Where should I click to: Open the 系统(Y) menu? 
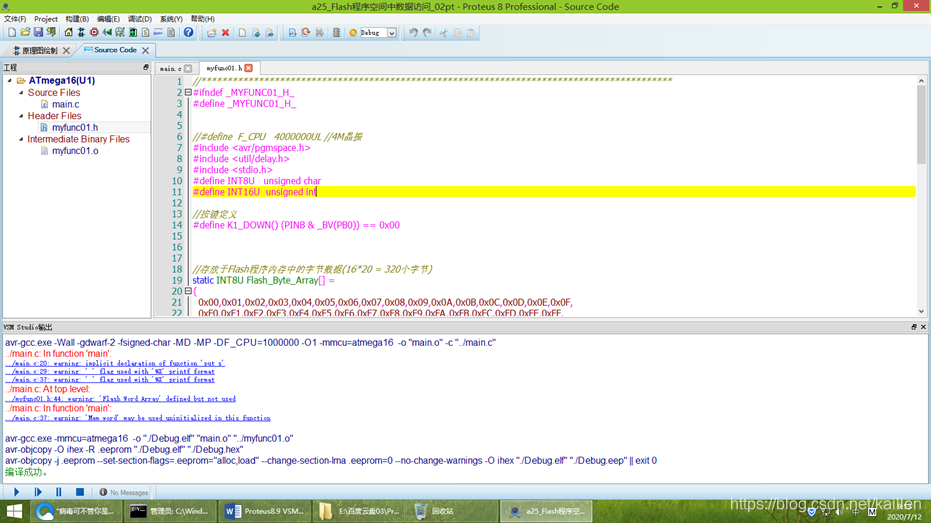171,19
